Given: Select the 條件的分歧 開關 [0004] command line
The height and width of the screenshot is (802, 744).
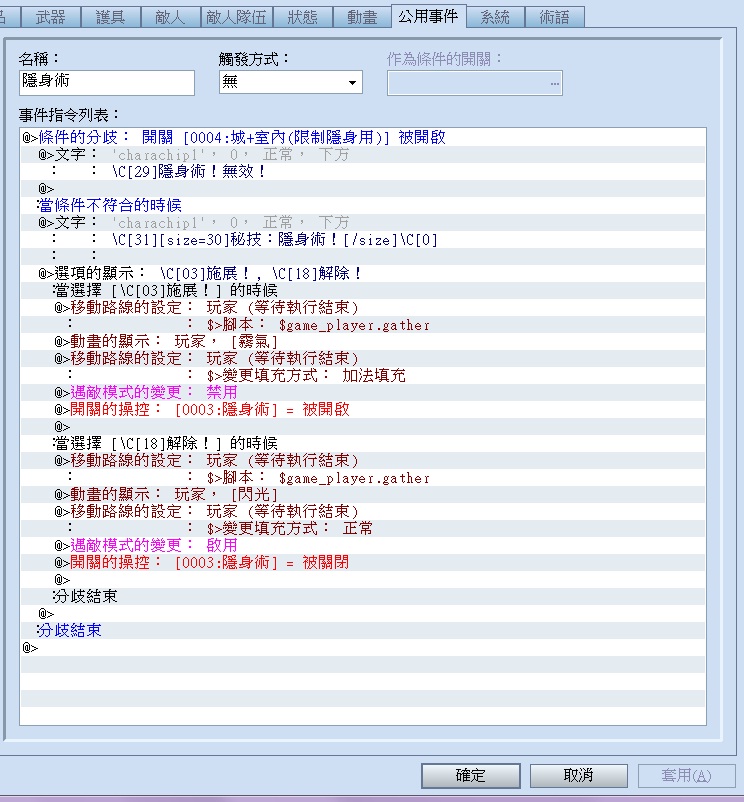Looking at the screenshot, I should [x=363, y=137].
